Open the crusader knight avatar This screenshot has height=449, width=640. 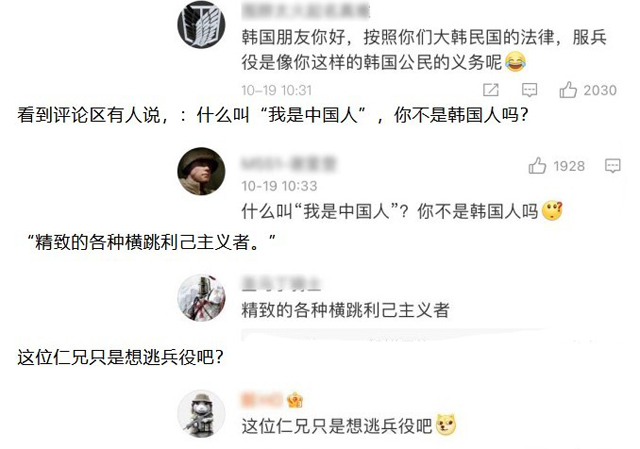pyautogui.click(x=201, y=298)
